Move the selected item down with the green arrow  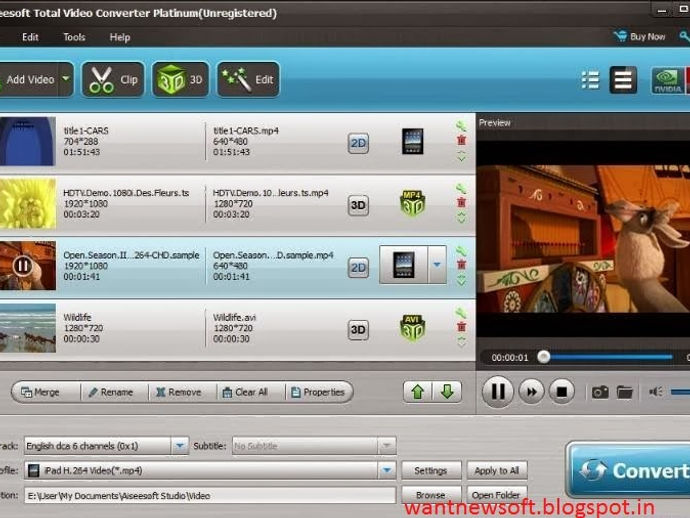pyautogui.click(x=447, y=391)
